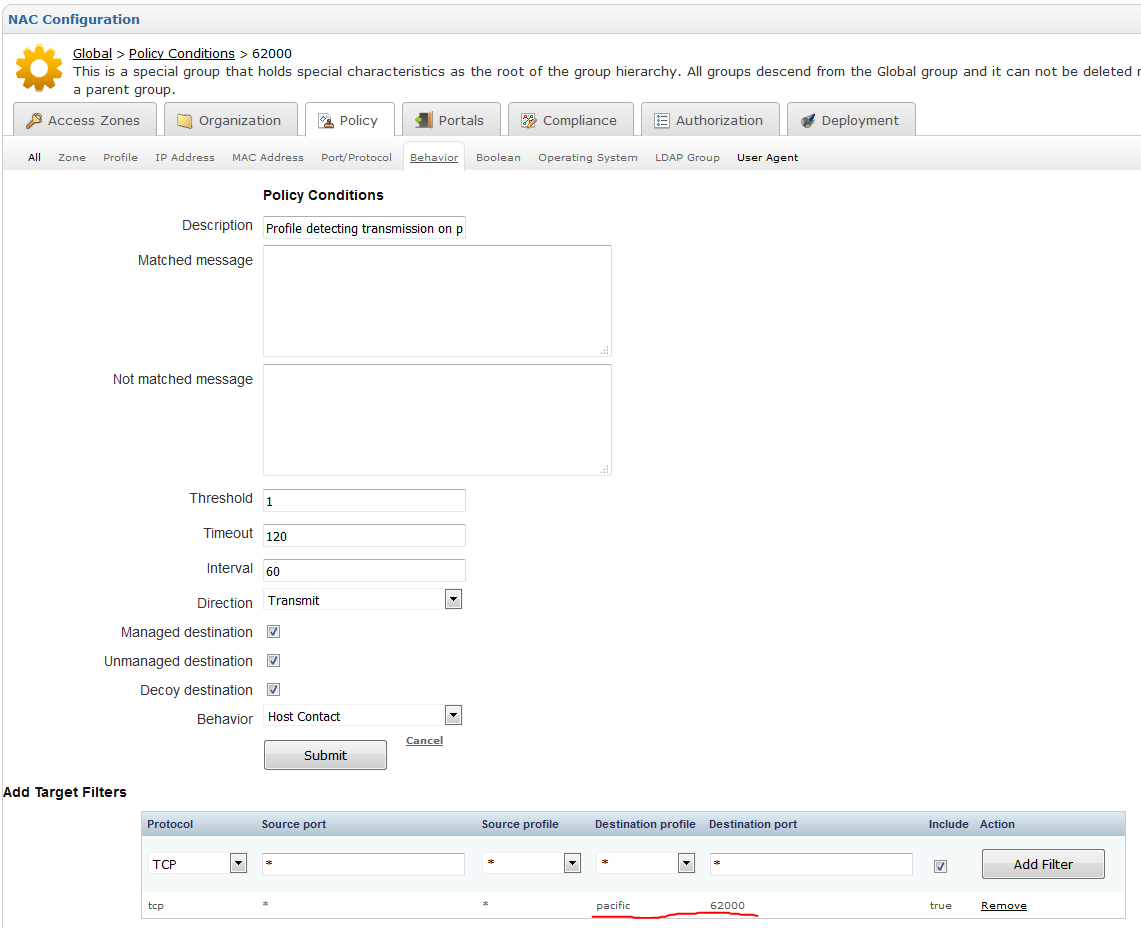The height and width of the screenshot is (928, 1141).
Task: Open the Protocol dropdown showing TCP
Action: tap(237, 861)
